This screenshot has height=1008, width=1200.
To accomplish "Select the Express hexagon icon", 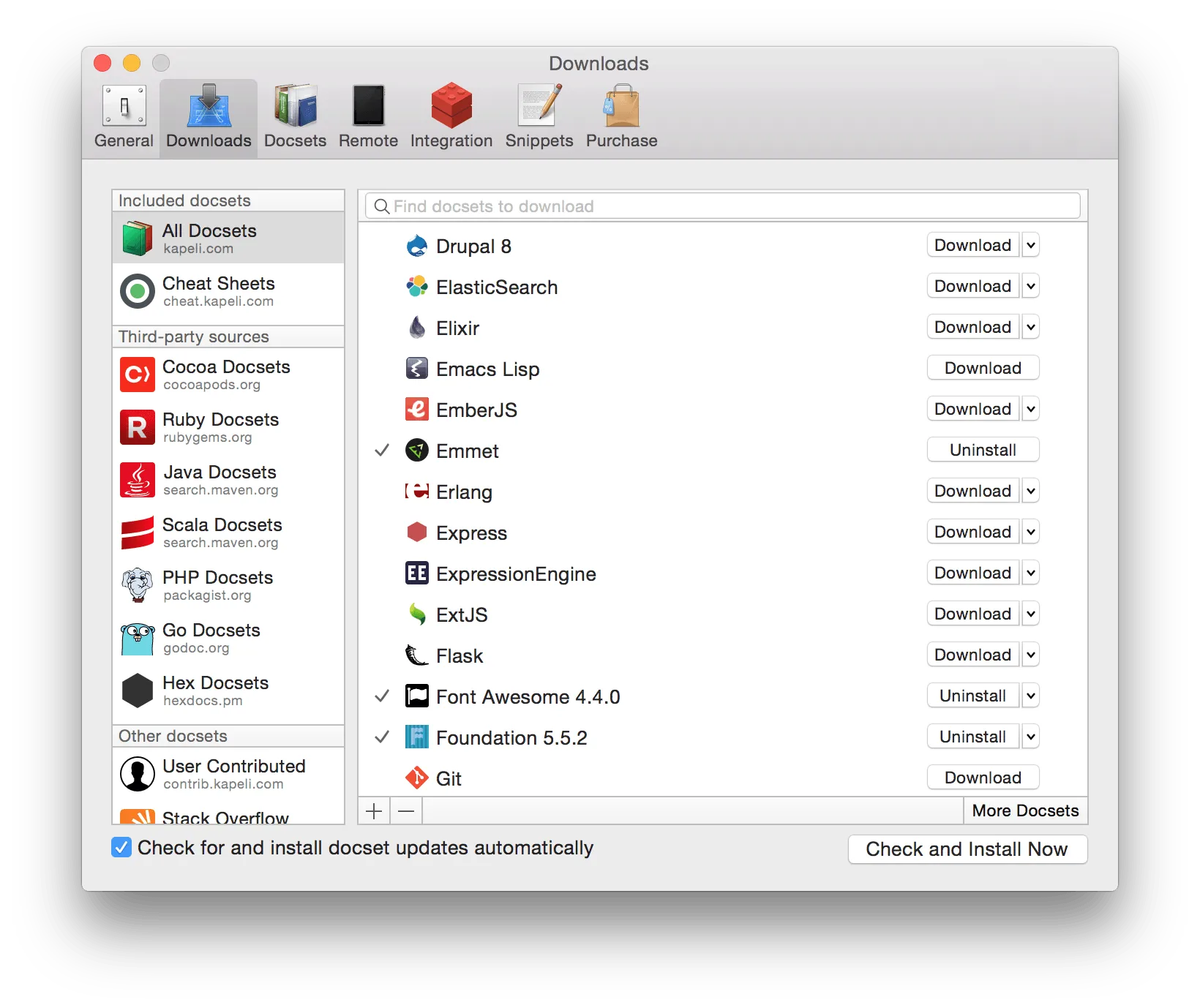I will [417, 533].
